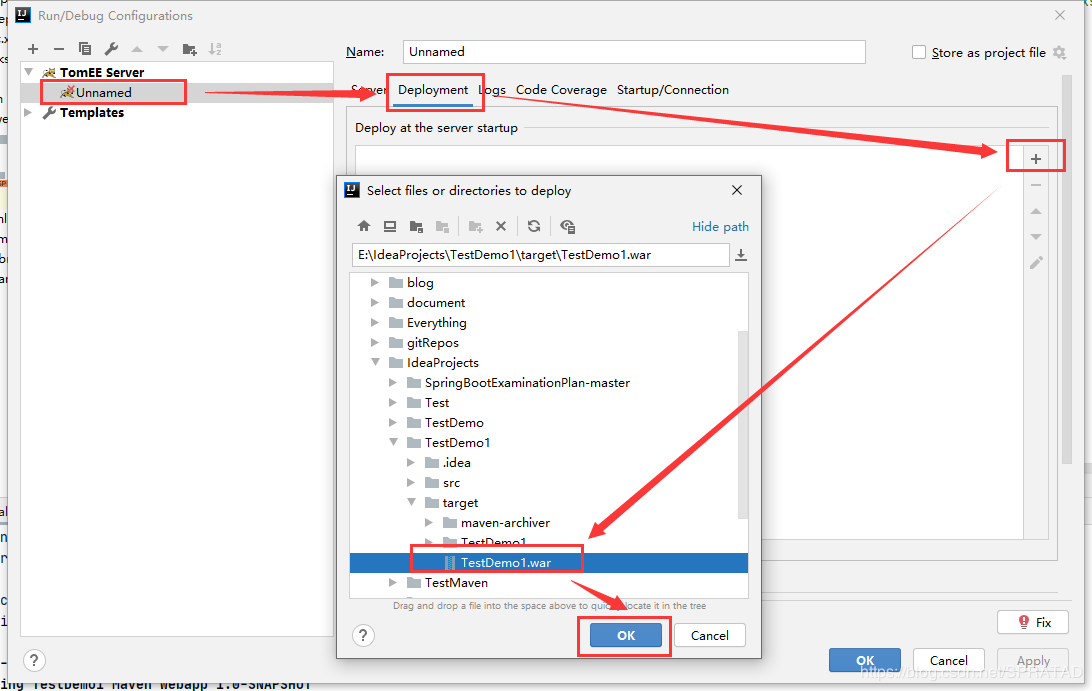Expand the gitRepos folder
Screen dimensions: 1092x691
(x=376, y=343)
